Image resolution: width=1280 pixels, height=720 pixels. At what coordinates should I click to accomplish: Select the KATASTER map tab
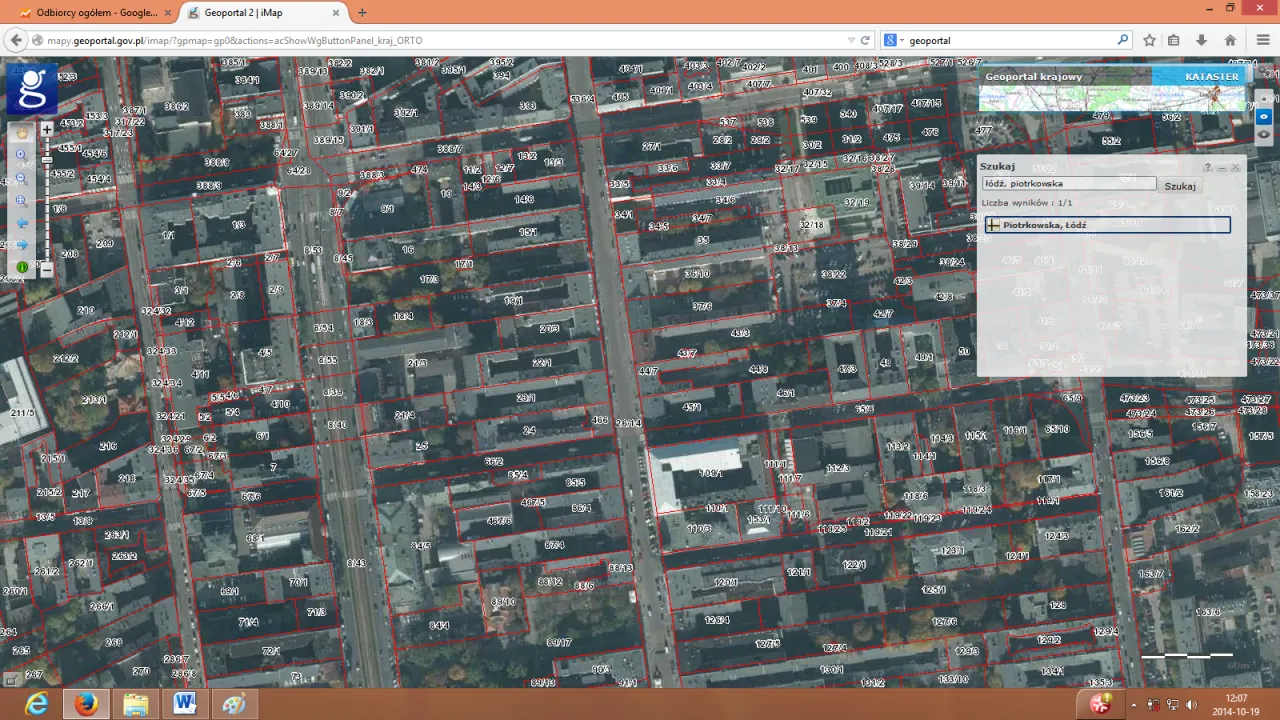pos(1211,76)
